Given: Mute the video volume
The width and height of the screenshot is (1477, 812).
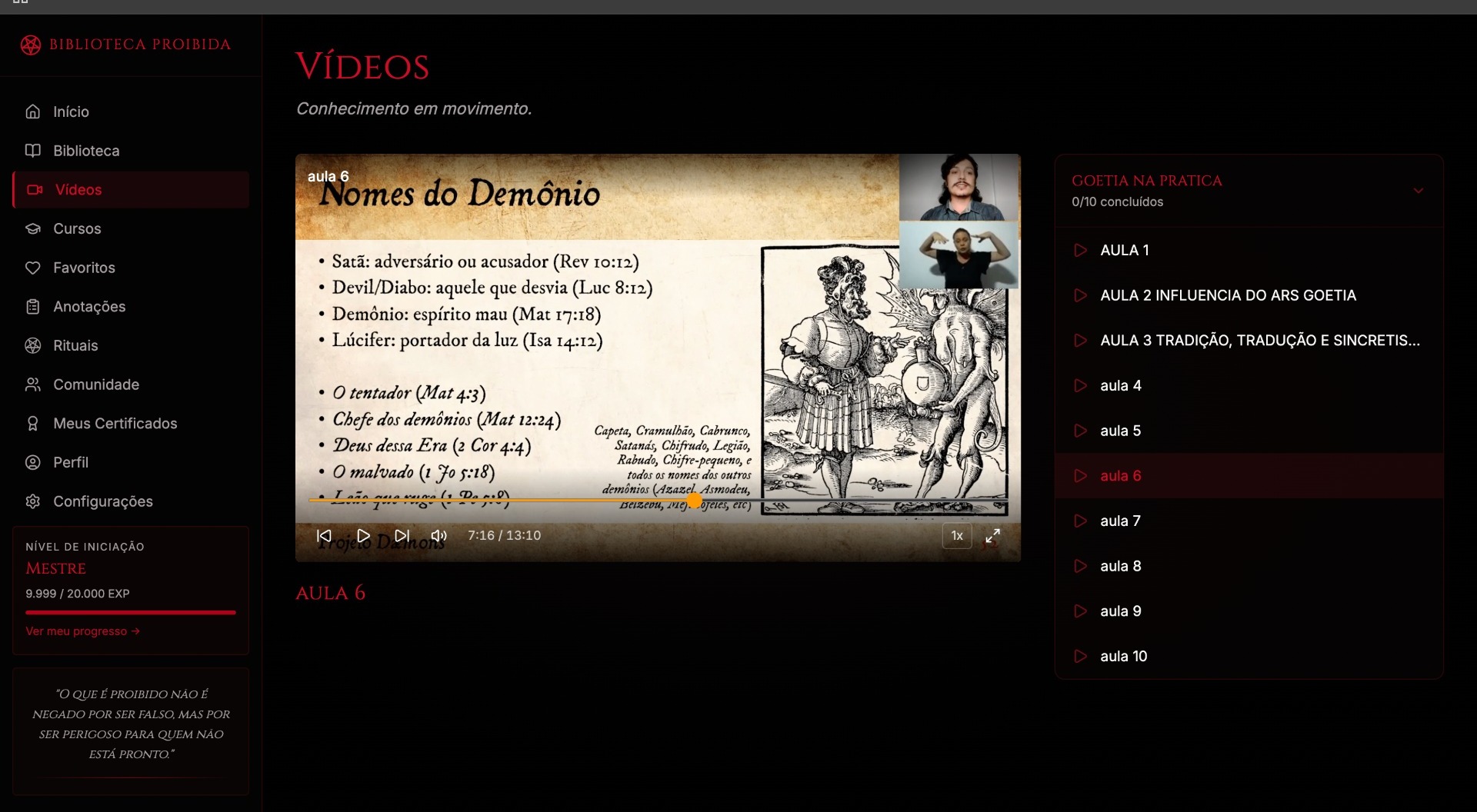Looking at the screenshot, I should pos(439,536).
